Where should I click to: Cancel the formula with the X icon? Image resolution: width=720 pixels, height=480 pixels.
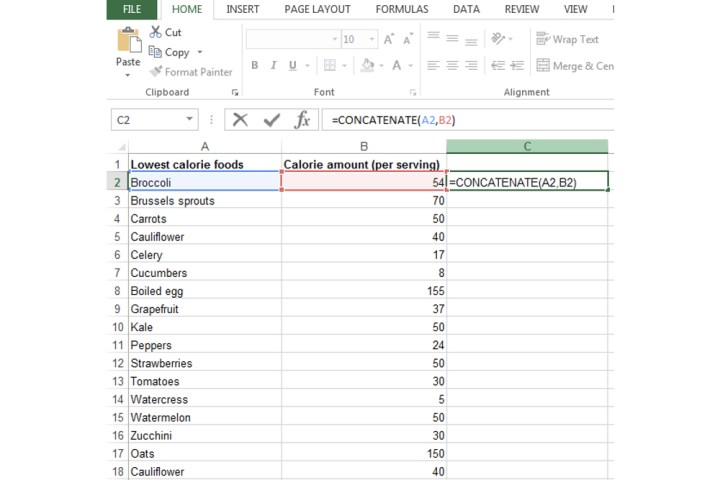point(240,120)
